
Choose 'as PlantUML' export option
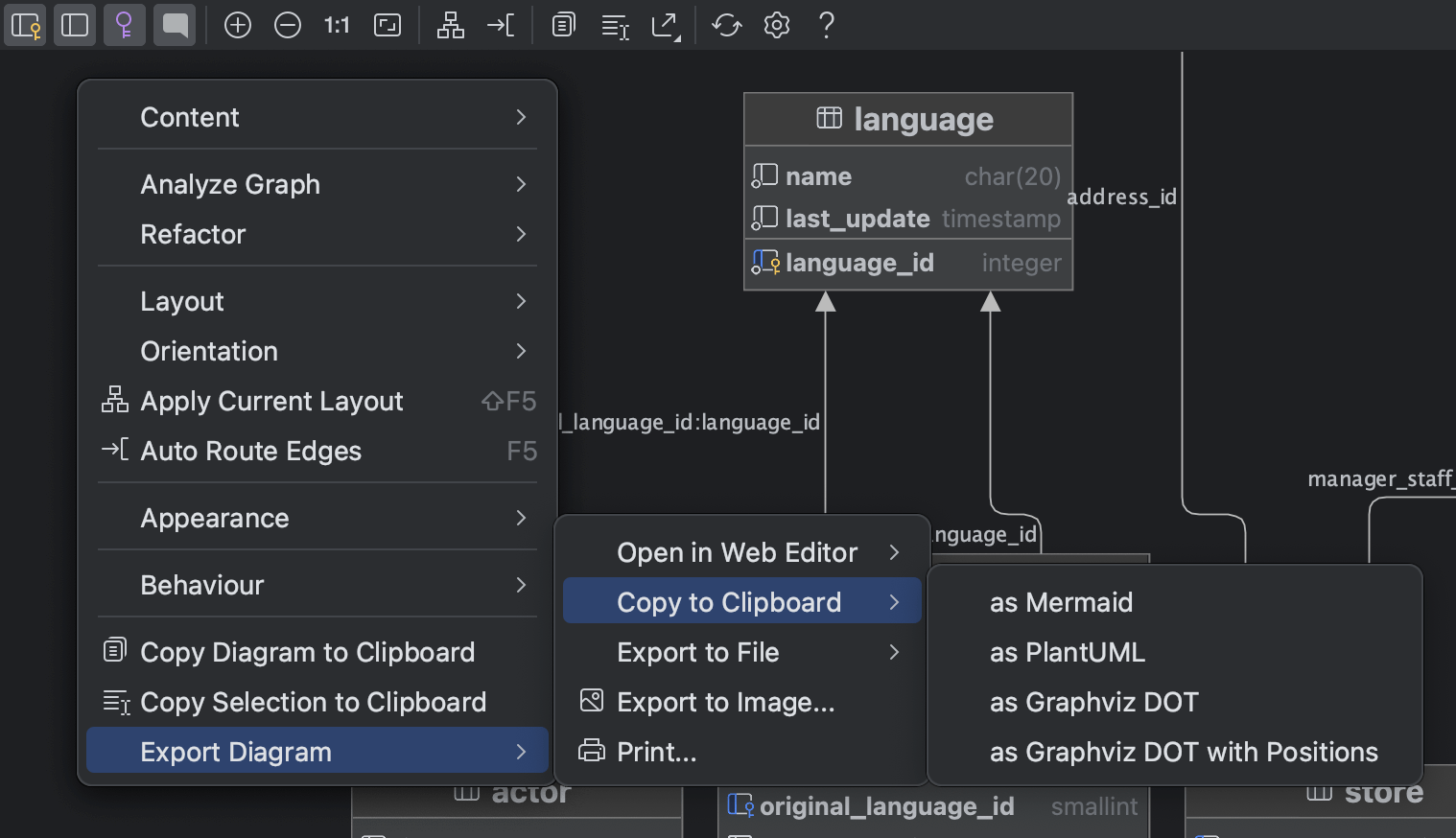1067,652
